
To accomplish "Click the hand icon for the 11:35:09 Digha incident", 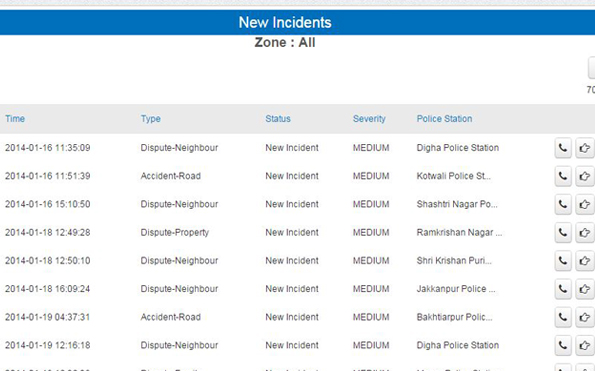I will tap(585, 148).
